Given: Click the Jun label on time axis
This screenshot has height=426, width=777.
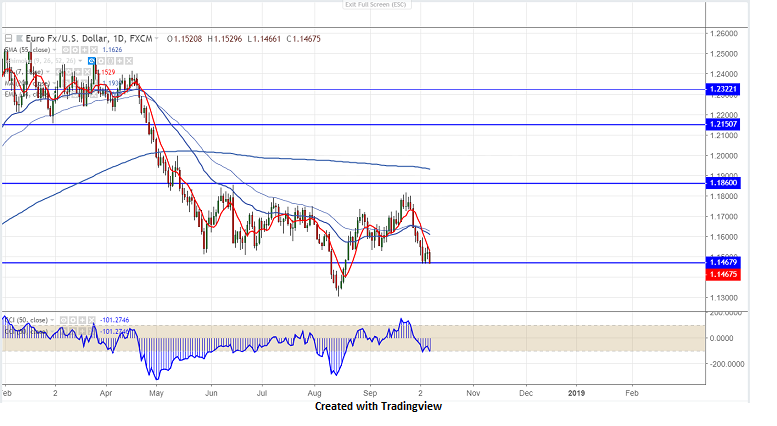Looking at the screenshot, I should coord(211,393).
